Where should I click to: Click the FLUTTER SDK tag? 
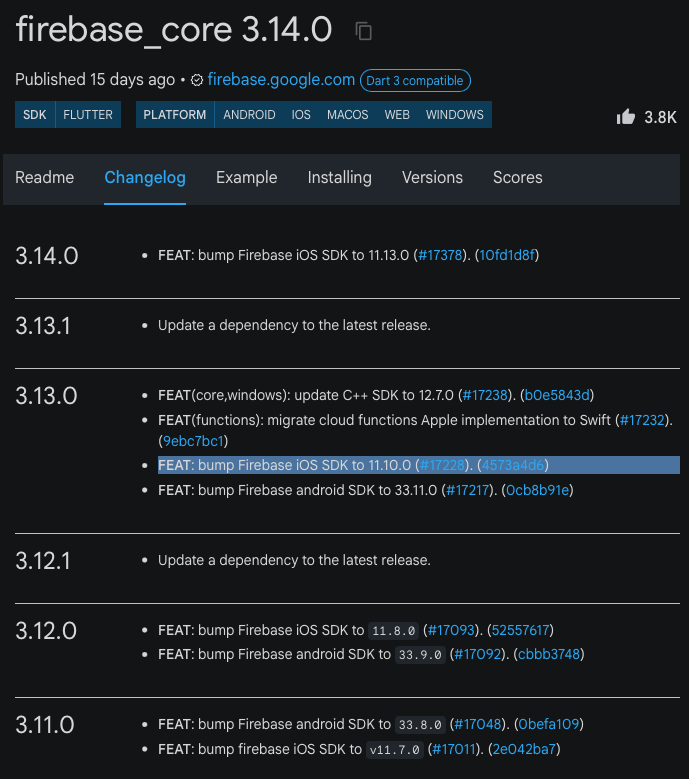pyautogui.click(x=88, y=115)
